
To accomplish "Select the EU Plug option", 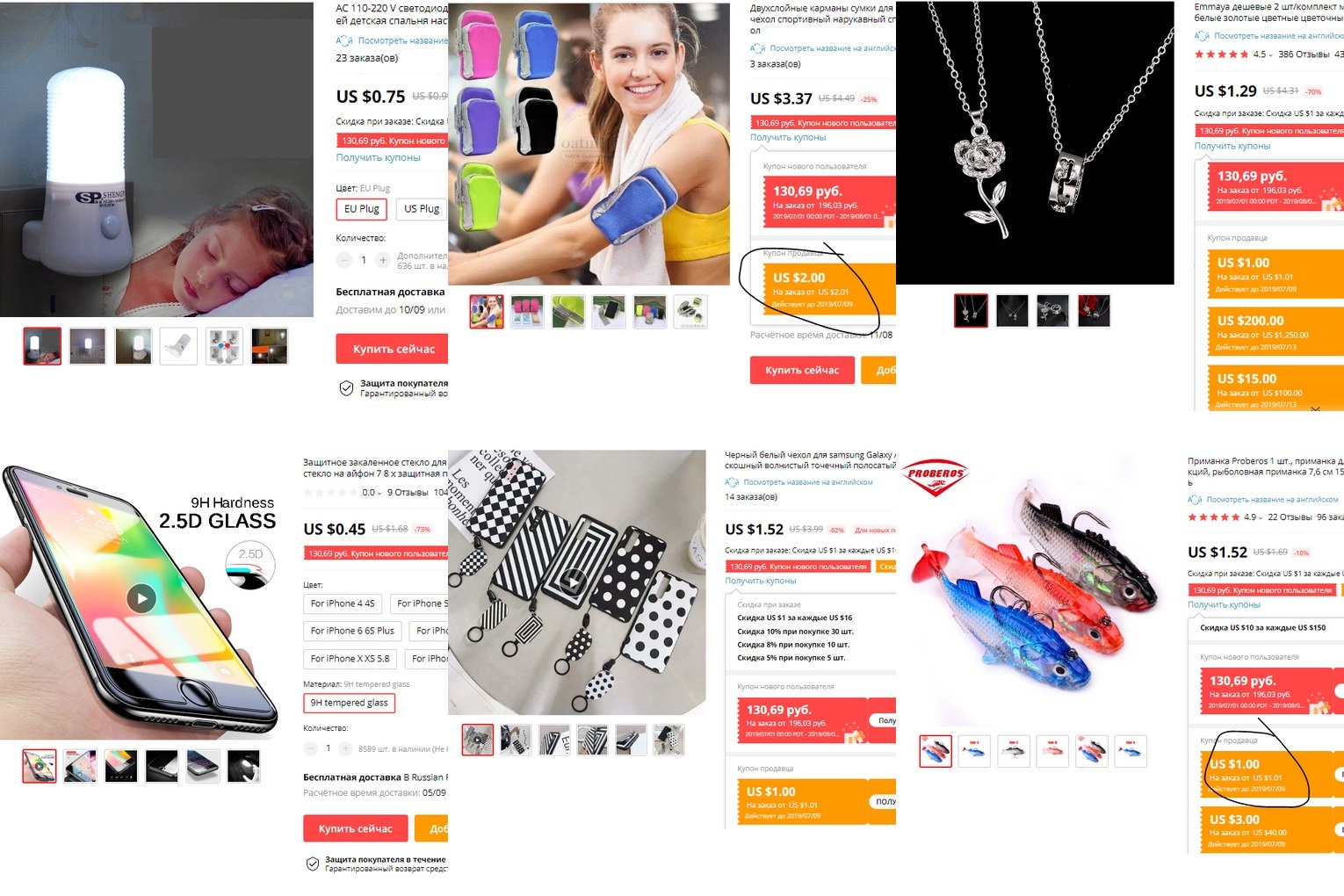I will (x=361, y=209).
